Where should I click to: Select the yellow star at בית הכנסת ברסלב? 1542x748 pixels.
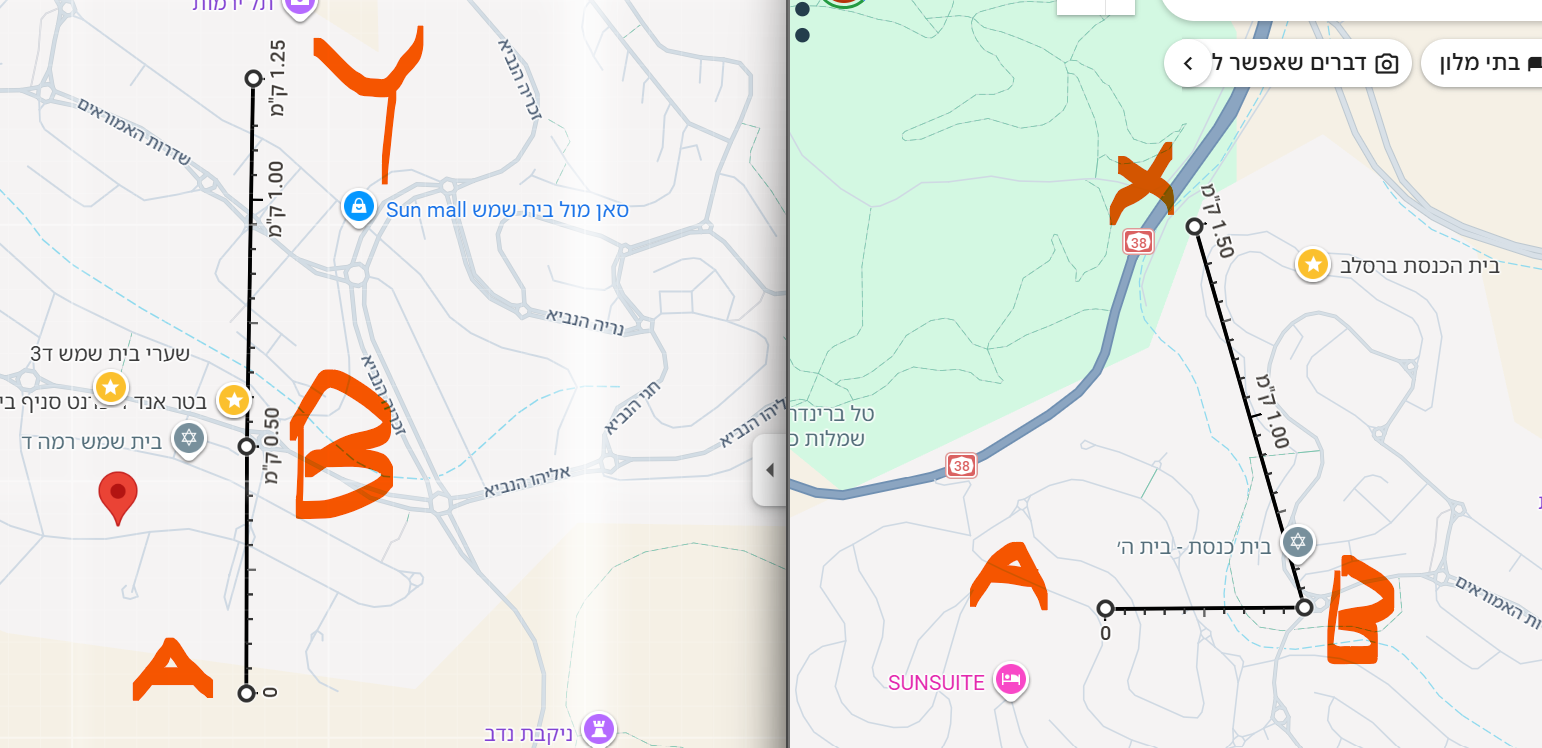click(x=1313, y=264)
